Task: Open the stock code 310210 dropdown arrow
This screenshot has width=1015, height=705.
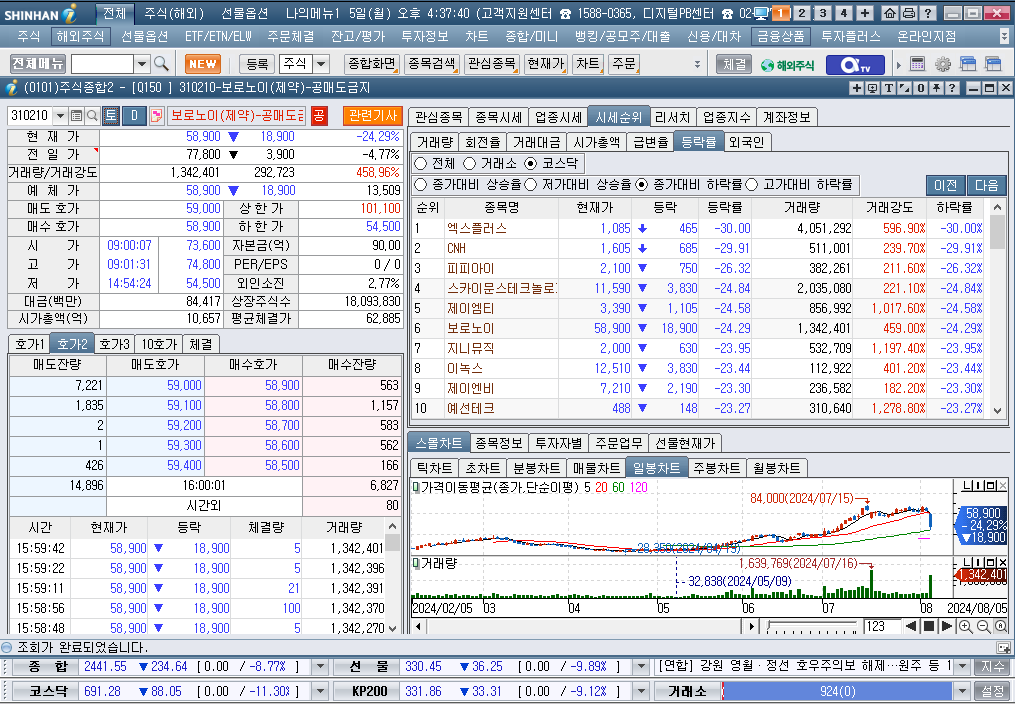Action: click(x=60, y=116)
